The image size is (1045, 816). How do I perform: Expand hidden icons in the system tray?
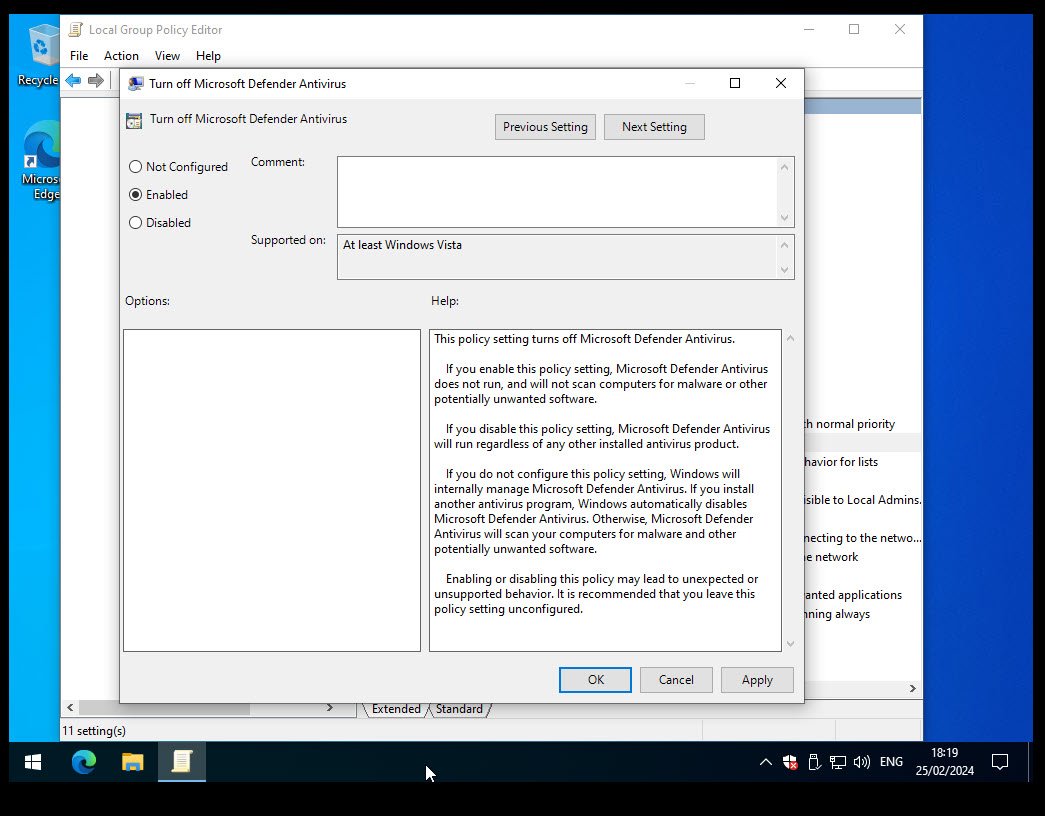765,761
